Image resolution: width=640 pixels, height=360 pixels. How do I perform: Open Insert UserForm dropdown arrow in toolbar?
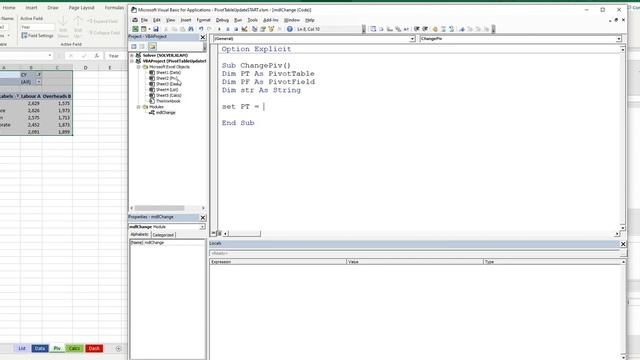149,29
